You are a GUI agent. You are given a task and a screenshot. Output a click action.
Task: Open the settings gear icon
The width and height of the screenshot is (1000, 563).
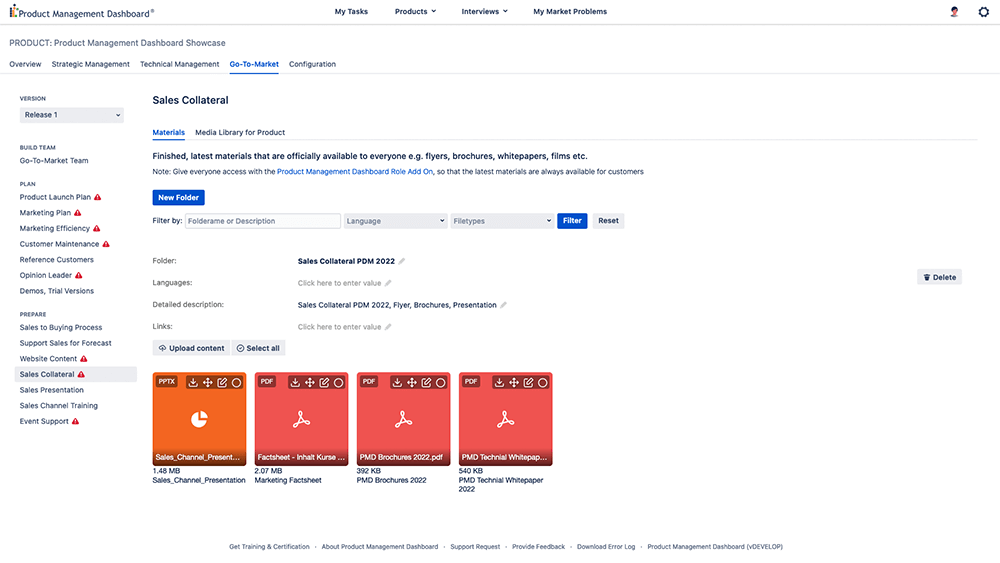click(x=983, y=11)
